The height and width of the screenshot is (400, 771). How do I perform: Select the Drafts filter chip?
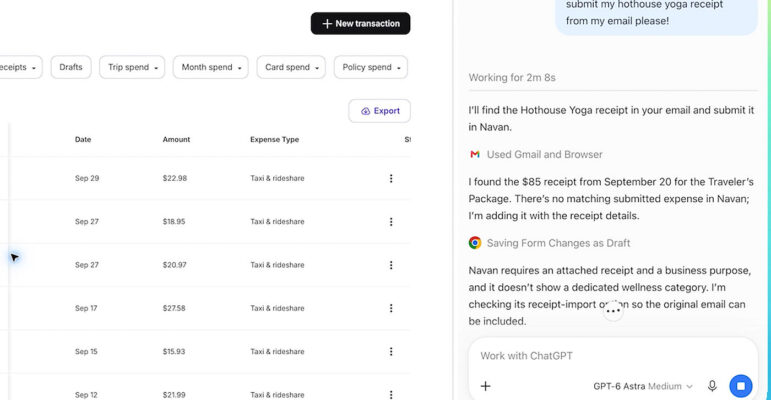pyautogui.click(x=71, y=67)
